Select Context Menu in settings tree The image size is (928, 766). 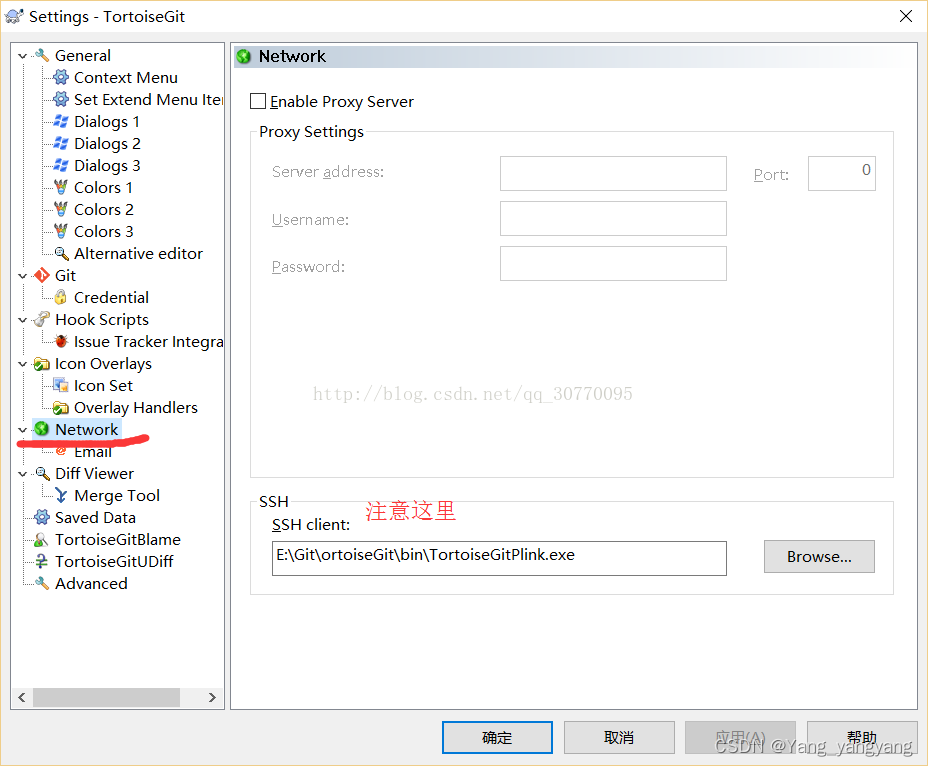click(x=125, y=78)
